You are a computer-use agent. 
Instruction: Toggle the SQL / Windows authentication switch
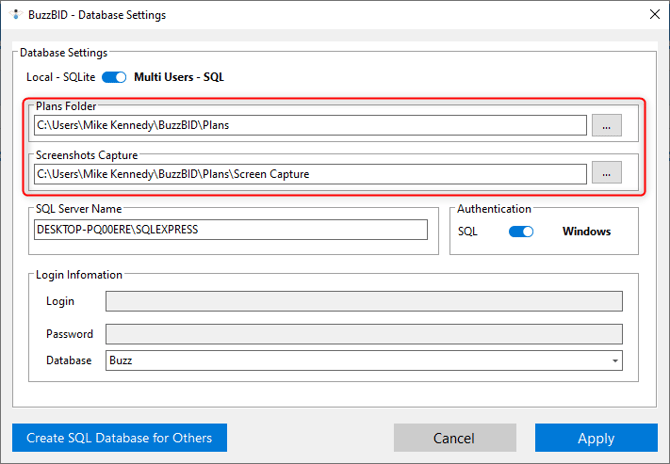(521, 231)
